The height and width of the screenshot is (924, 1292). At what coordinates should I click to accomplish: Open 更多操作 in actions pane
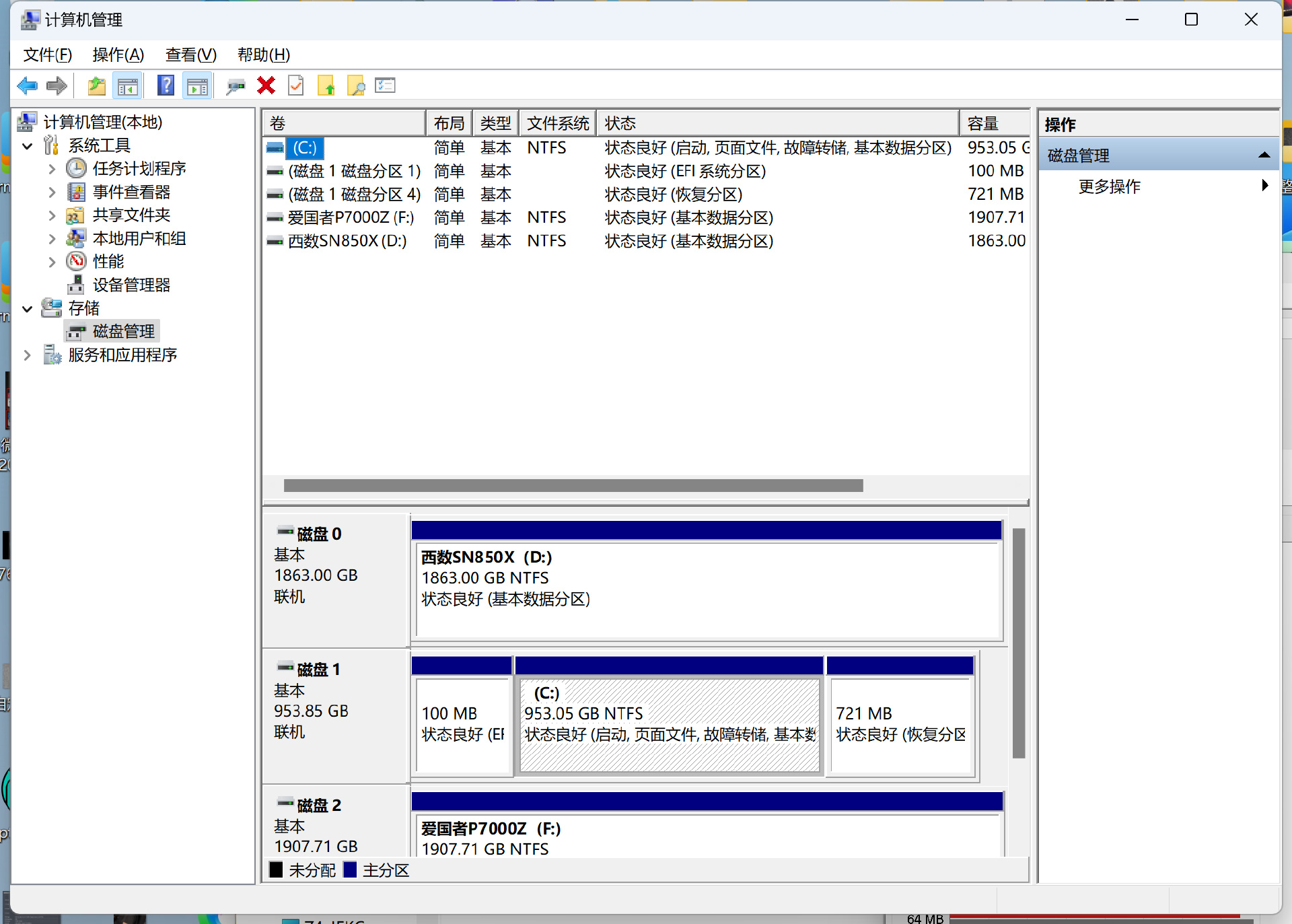click(x=1109, y=186)
